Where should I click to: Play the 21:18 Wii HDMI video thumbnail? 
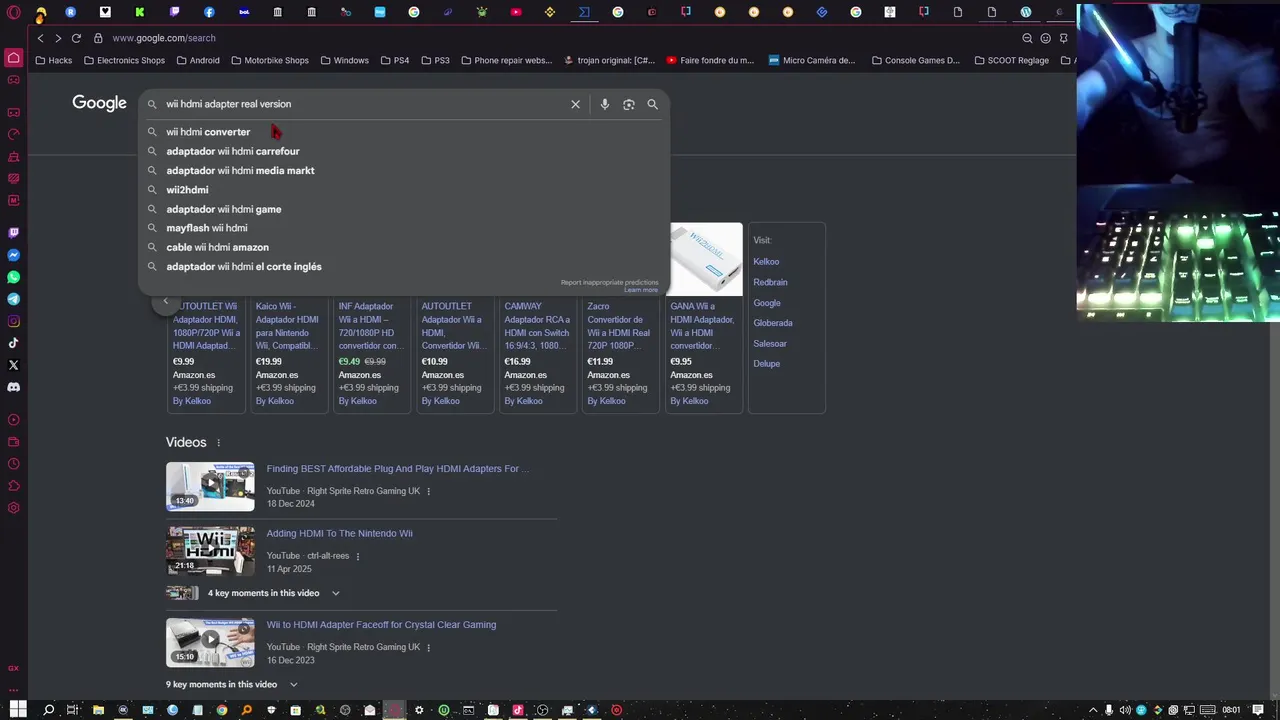(210, 551)
